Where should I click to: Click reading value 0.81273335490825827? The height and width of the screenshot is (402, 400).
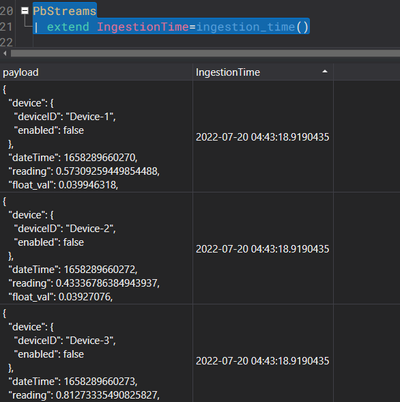107,395
